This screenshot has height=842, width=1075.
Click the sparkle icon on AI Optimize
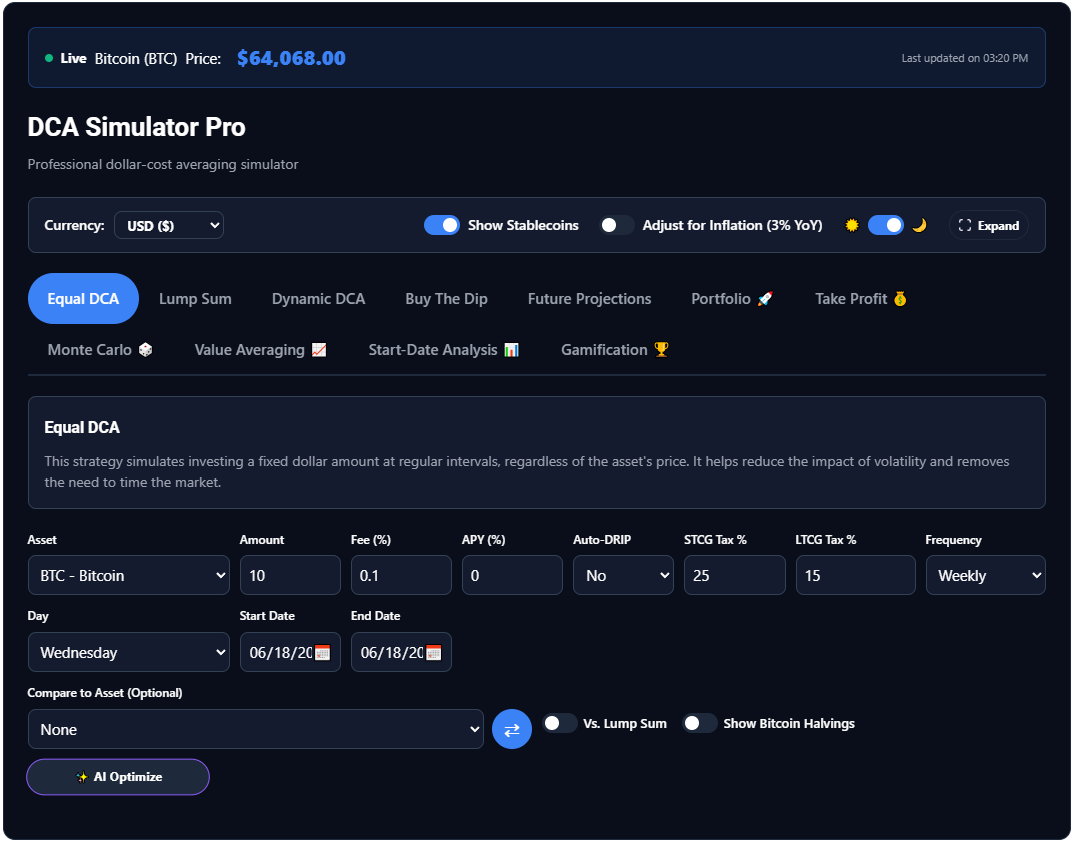coord(82,777)
